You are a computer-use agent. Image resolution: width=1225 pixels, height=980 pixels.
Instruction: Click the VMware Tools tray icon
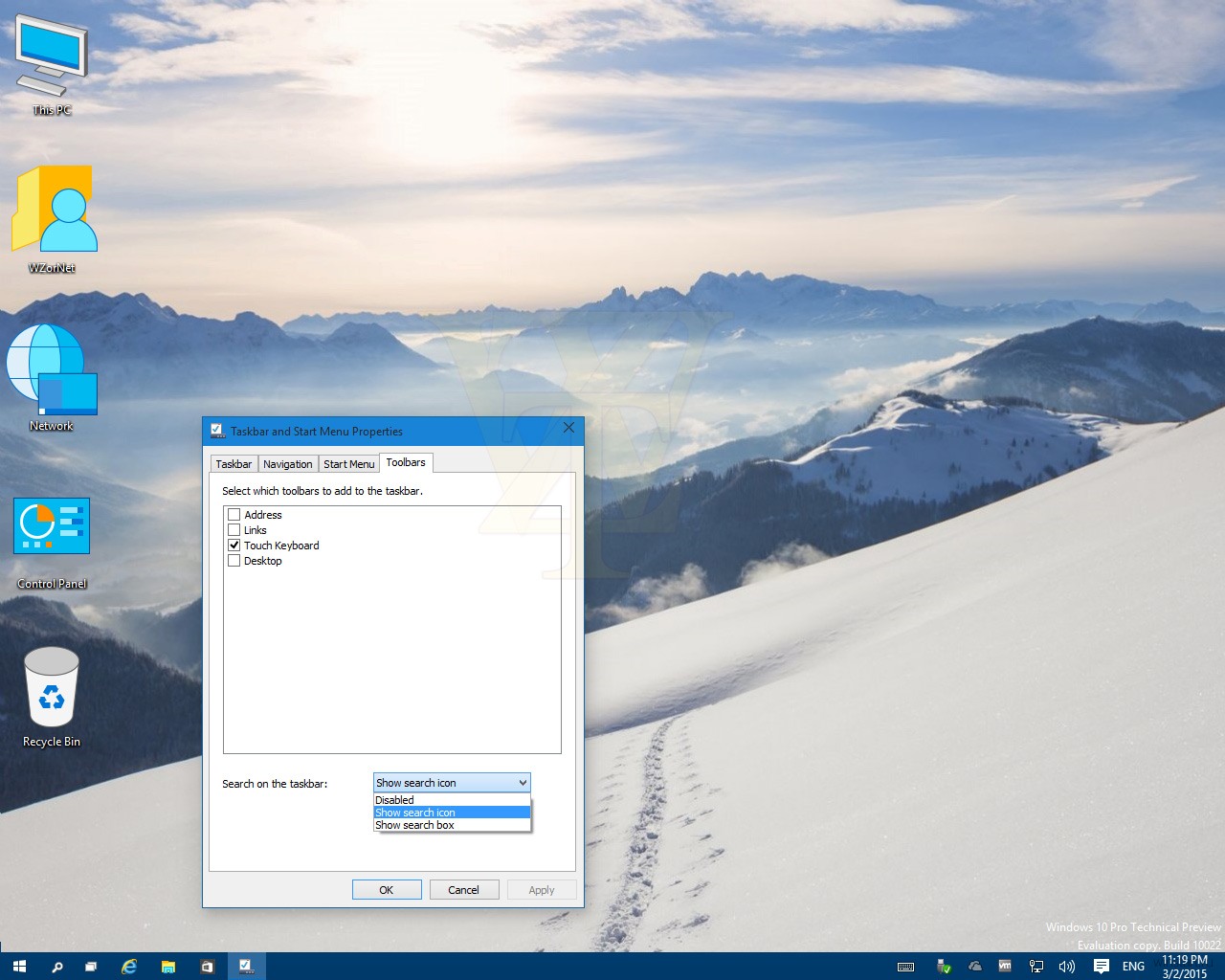[x=1005, y=967]
